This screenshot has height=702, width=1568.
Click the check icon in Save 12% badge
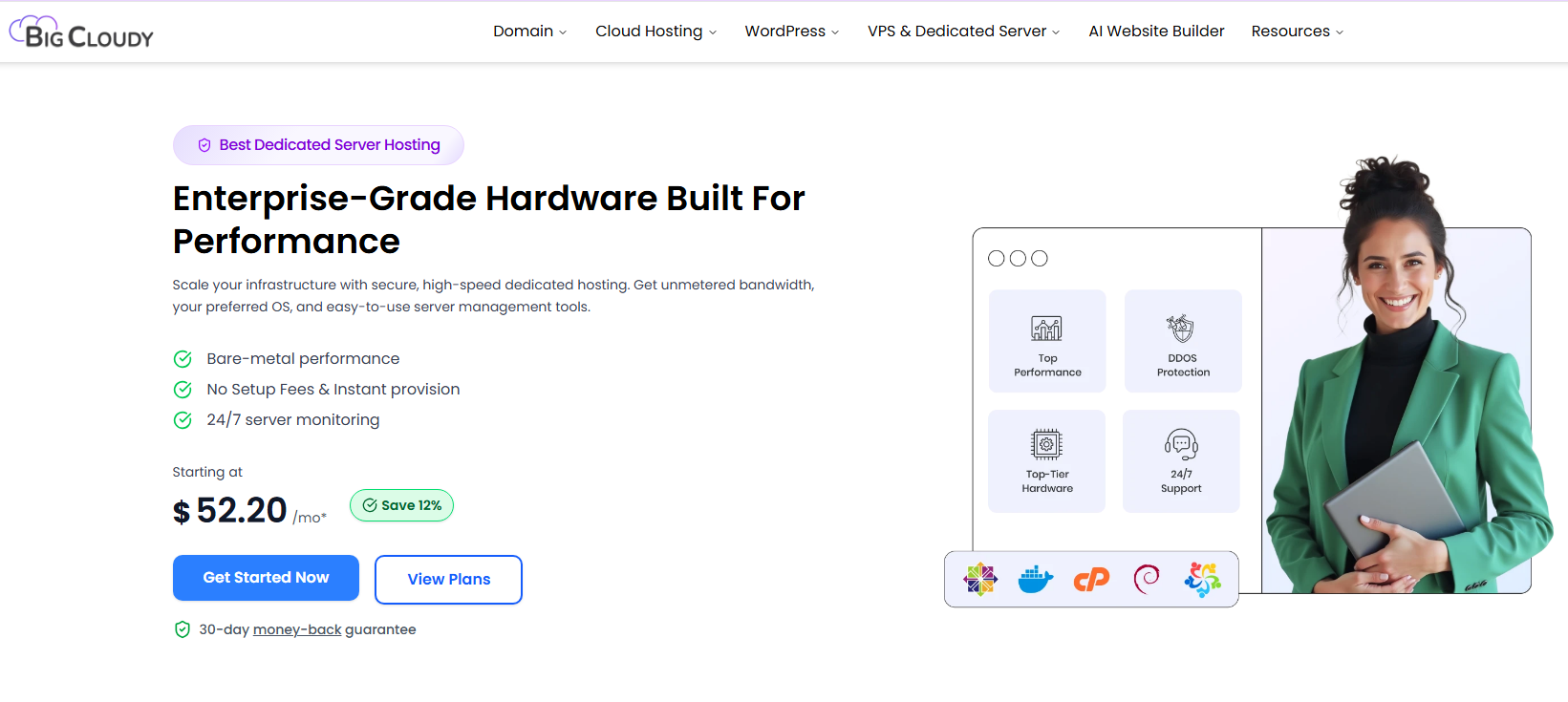point(370,505)
